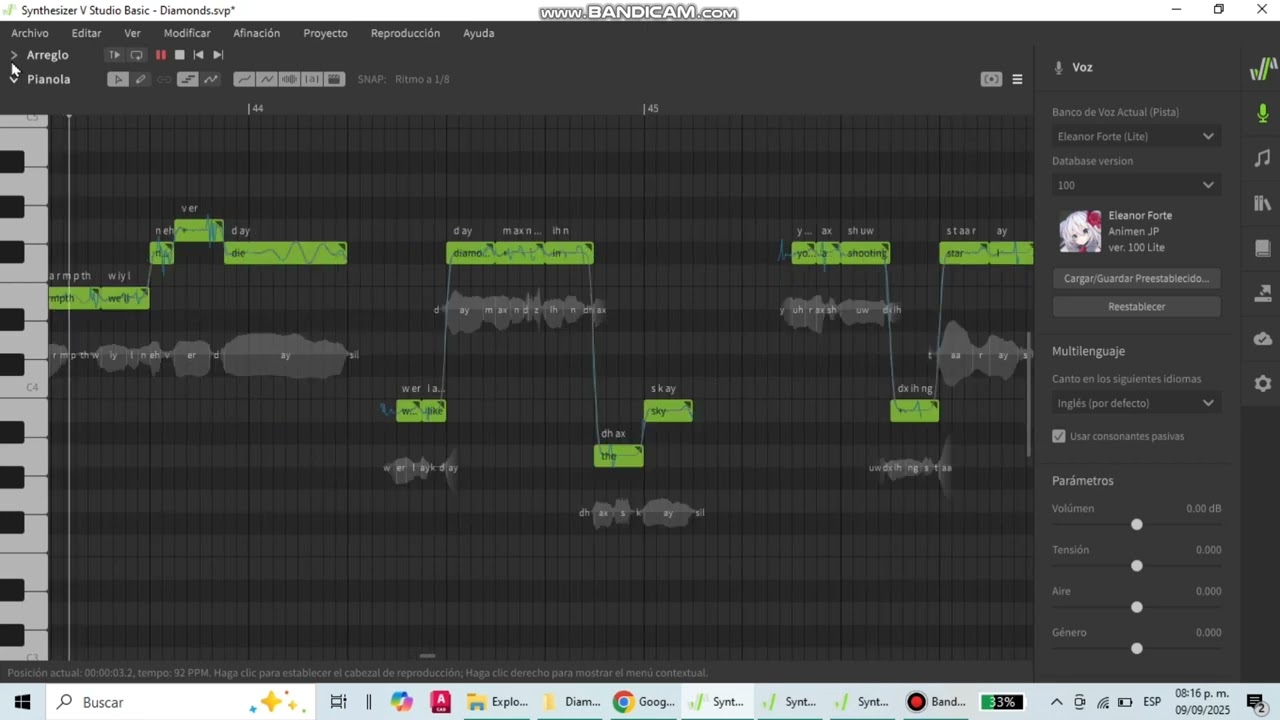Click the Tensión slider handle

pos(1136,566)
